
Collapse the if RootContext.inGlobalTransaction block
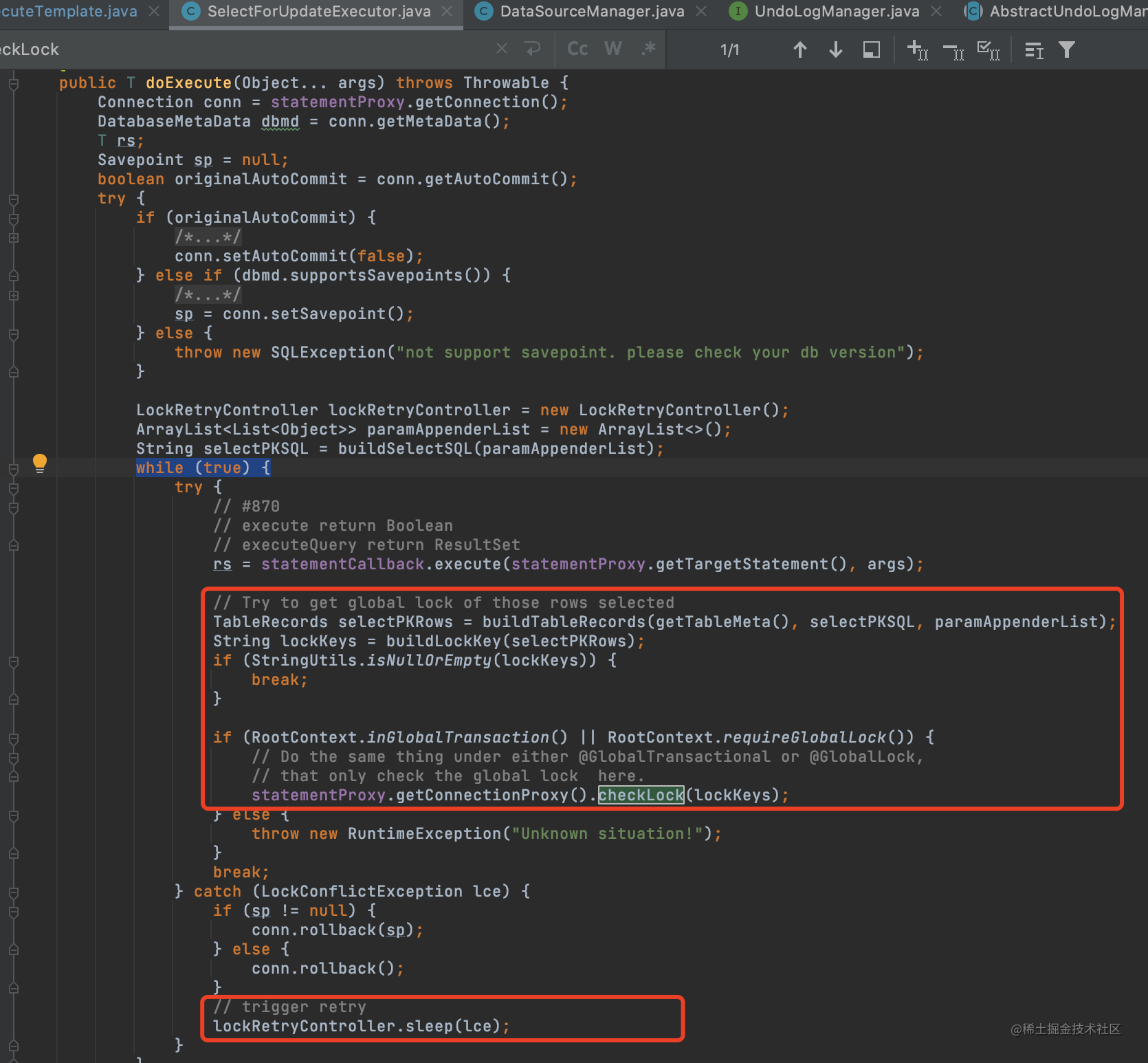click(x=13, y=738)
